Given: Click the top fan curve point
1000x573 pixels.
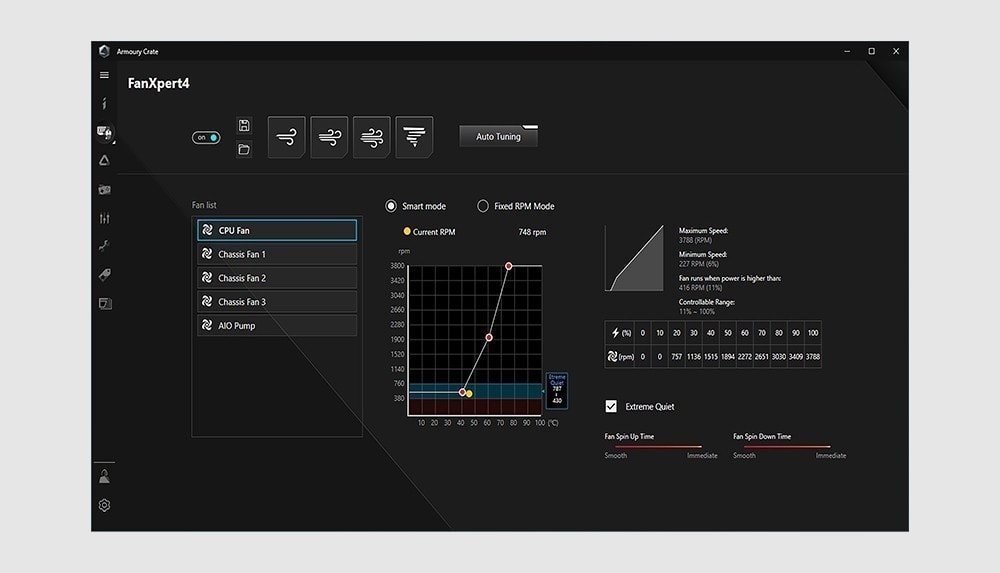Looking at the screenshot, I should pyautogui.click(x=508, y=265).
